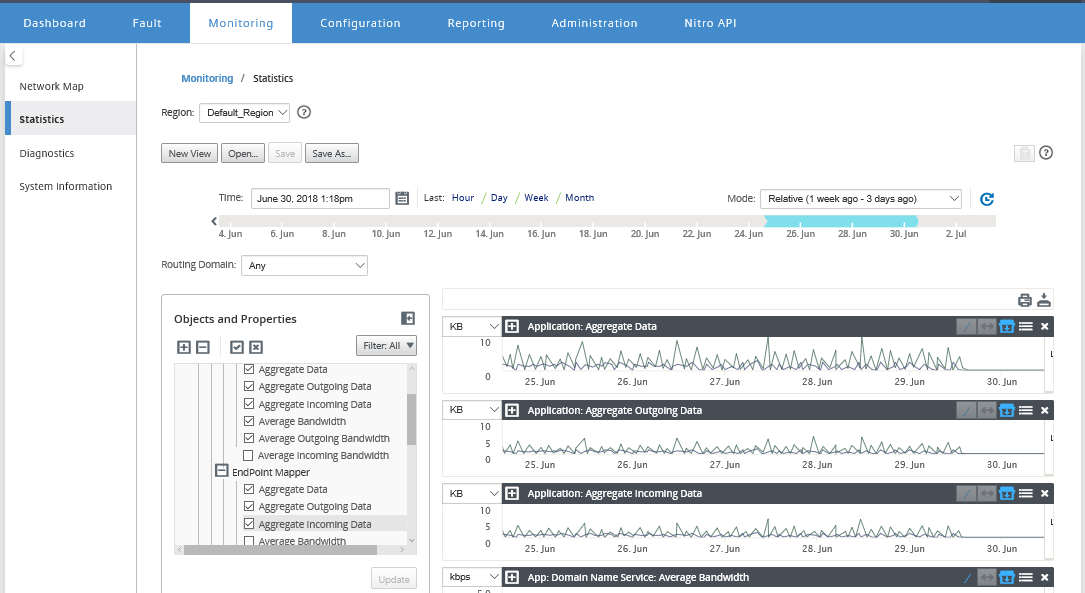The height and width of the screenshot is (593, 1085).
Task: Open menu icon on Aggregate Outgoing Data chart
Action: [x=1026, y=410]
